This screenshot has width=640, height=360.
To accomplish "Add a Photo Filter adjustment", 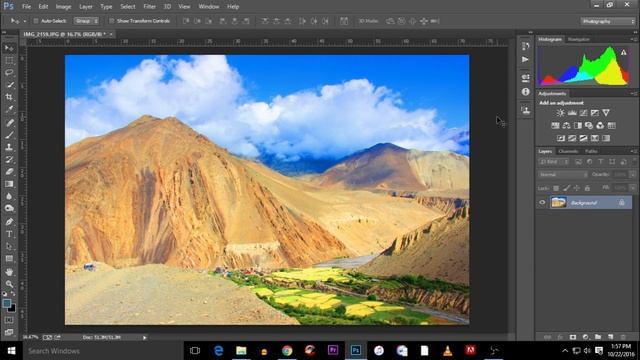I will 589,126.
